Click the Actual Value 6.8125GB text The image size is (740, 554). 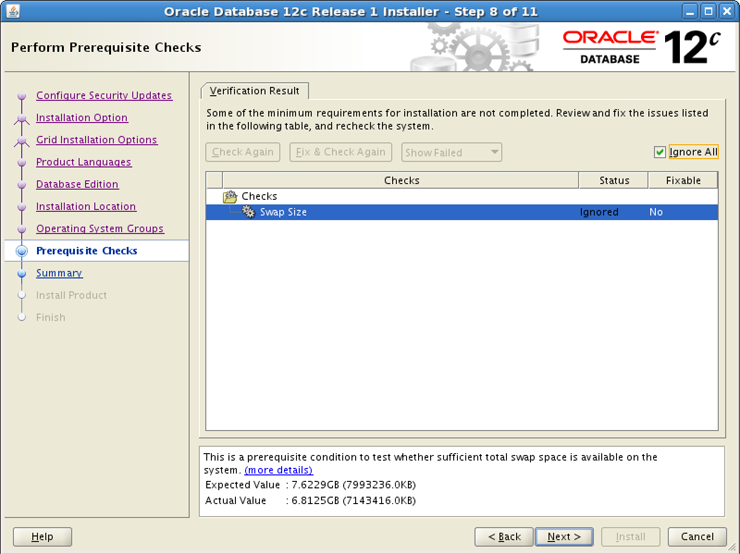[353, 500]
